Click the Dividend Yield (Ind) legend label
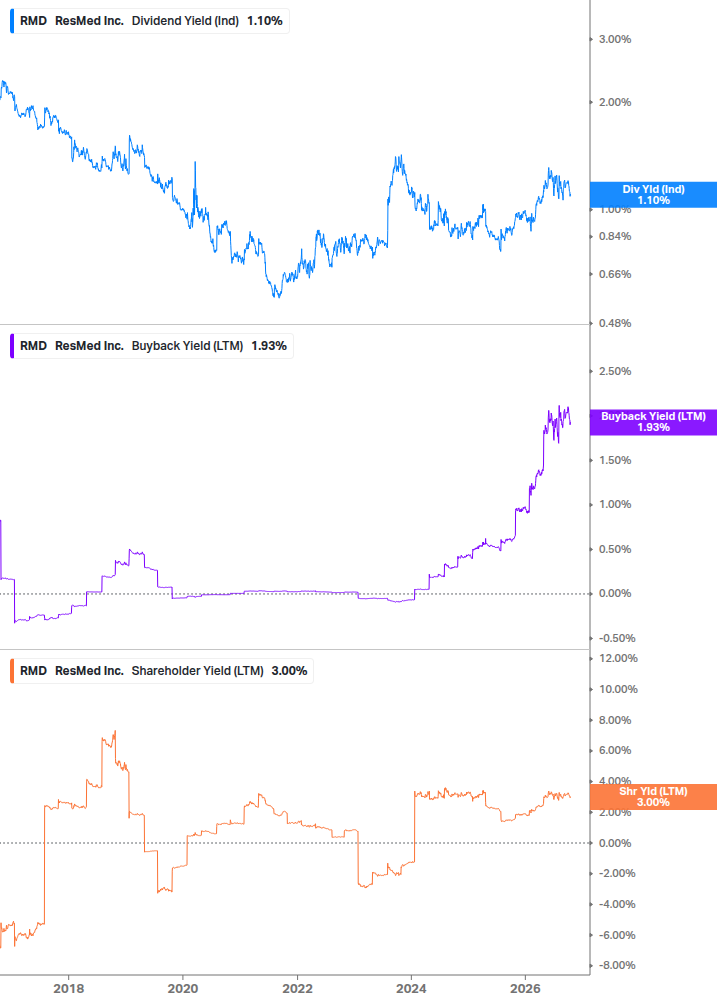This screenshot has width=717, height=1005. tap(185, 21)
